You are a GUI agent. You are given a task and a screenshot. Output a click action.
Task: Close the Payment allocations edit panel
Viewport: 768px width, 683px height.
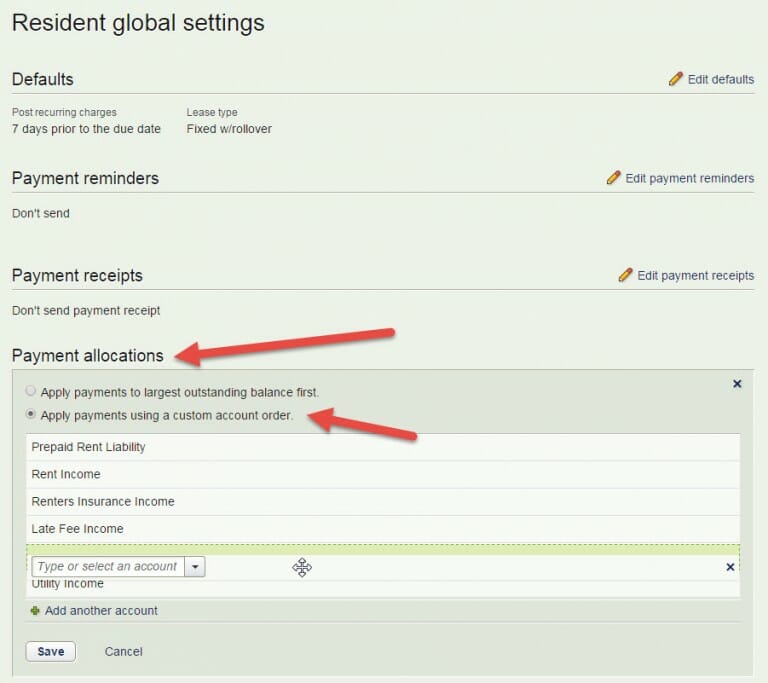[x=737, y=384]
